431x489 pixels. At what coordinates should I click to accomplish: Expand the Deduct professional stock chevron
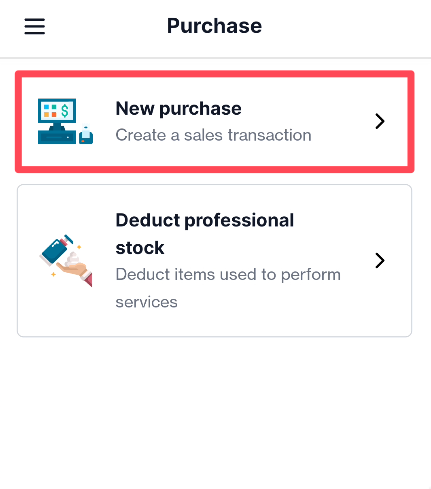point(380,261)
